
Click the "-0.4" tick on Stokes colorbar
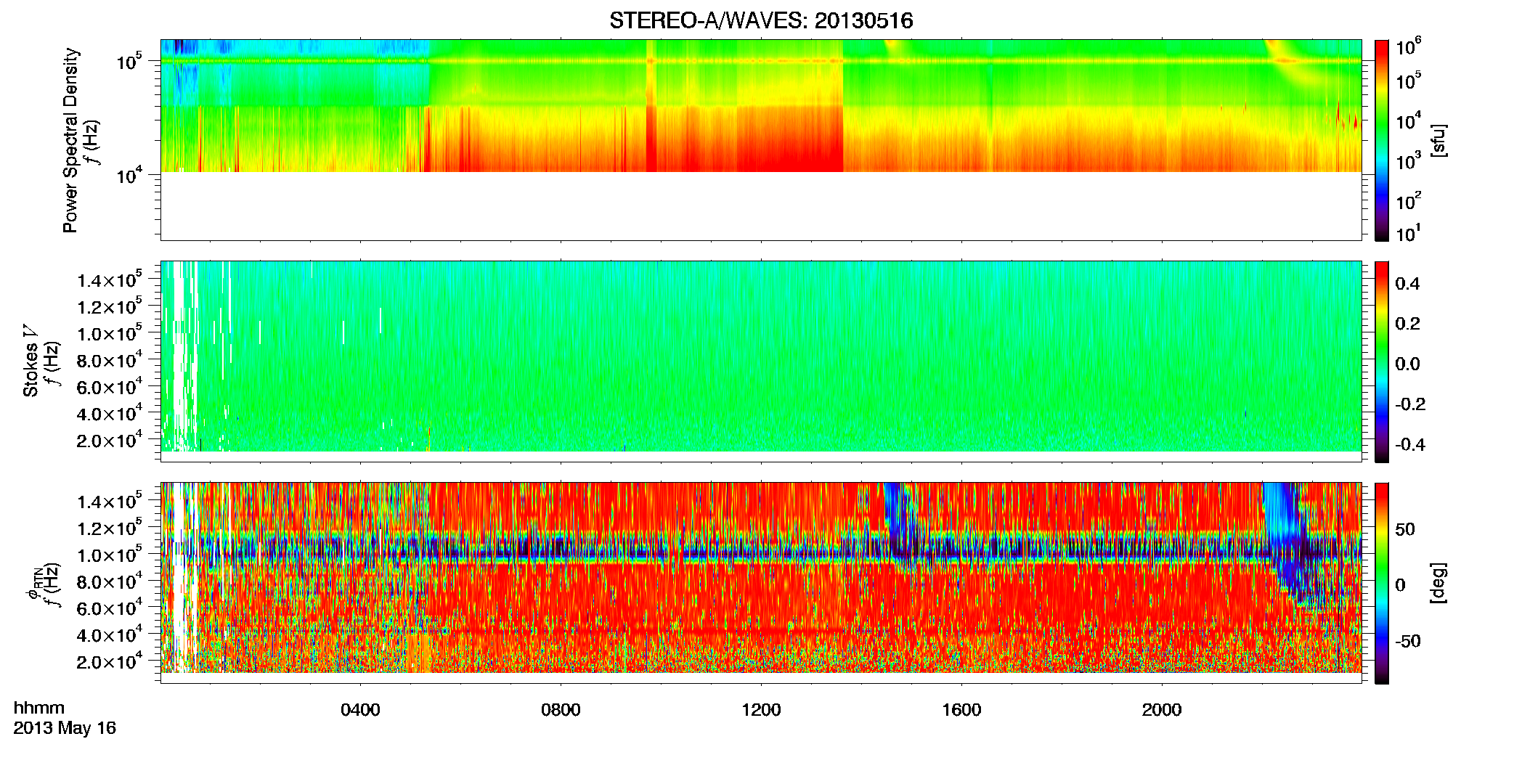[x=1410, y=445]
